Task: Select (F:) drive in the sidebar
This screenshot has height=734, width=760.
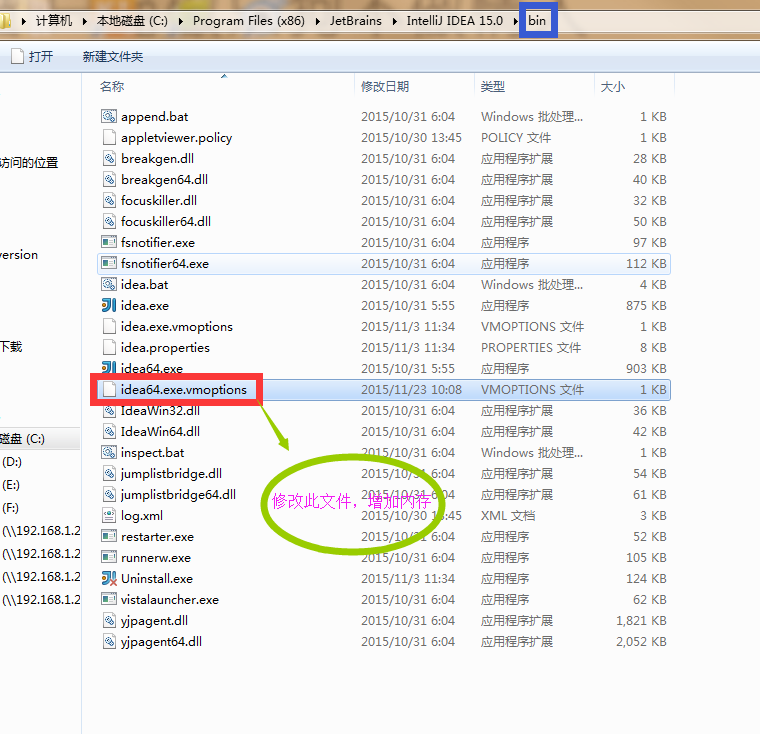Action: click(11, 508)
